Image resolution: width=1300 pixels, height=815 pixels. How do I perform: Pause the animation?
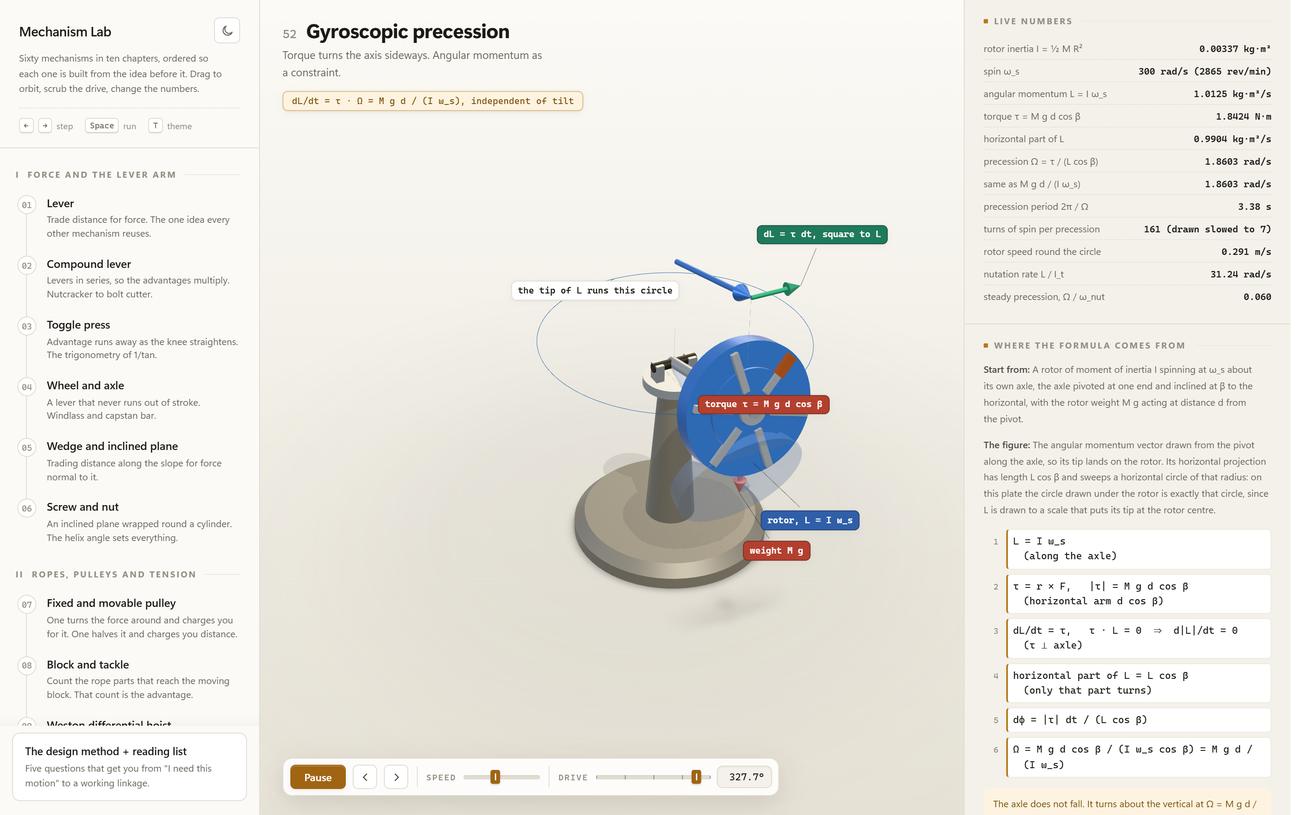[x=318, y=777]
